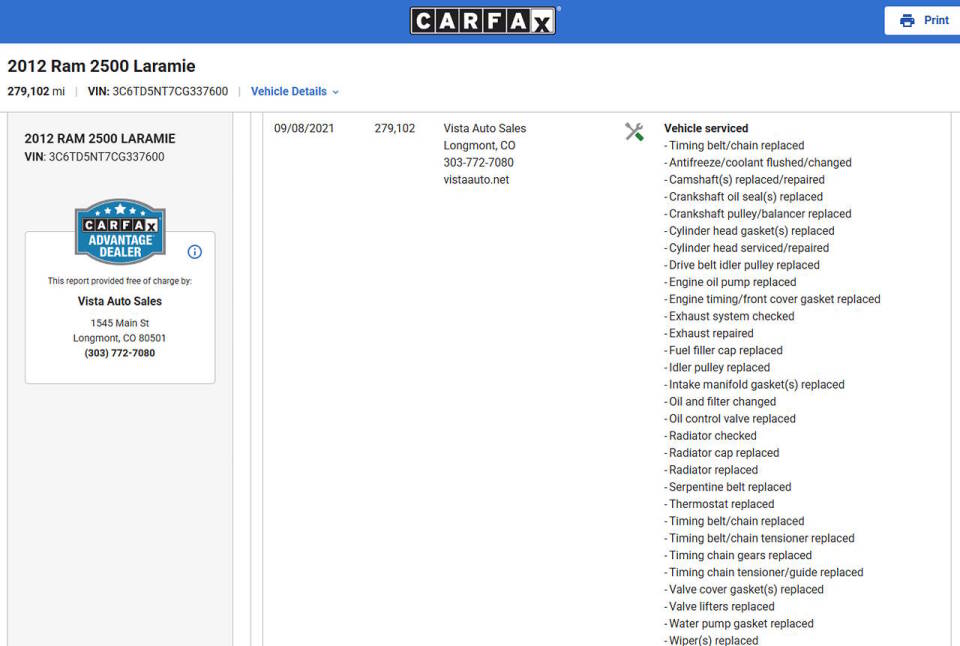Click the printer icon
Screen dimensions: 960x646
907,21
